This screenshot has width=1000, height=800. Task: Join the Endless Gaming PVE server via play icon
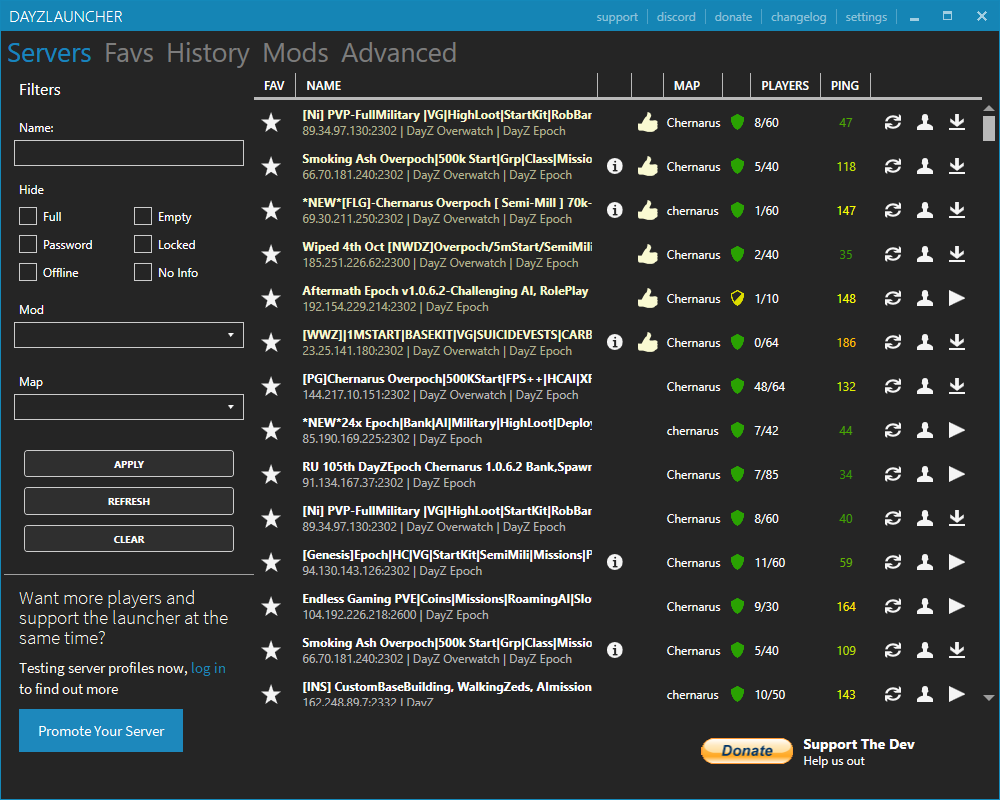tap(957, 606)
